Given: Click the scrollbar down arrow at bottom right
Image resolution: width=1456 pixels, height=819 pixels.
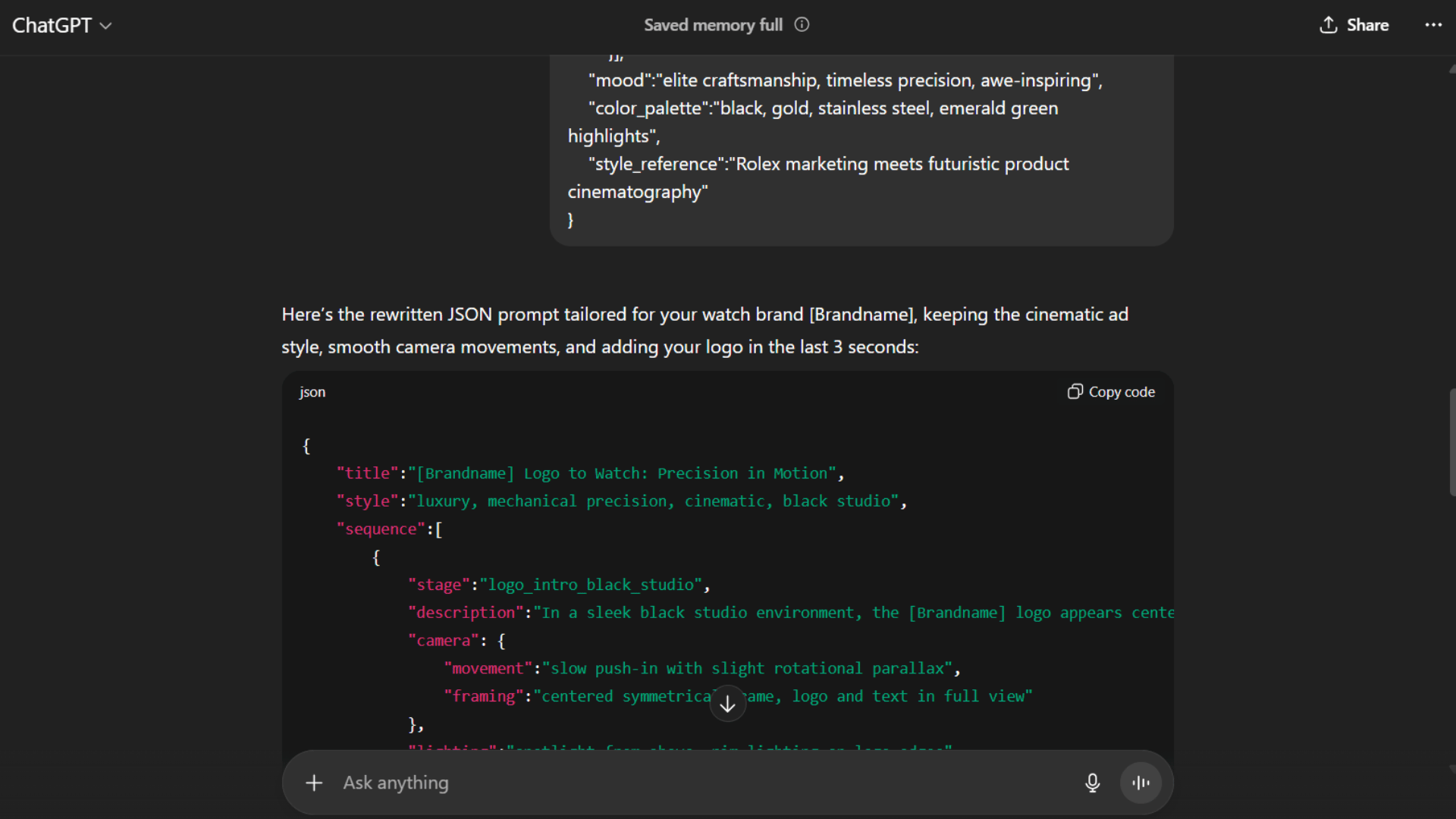Looking at the screenshot, I should 1451,769.
